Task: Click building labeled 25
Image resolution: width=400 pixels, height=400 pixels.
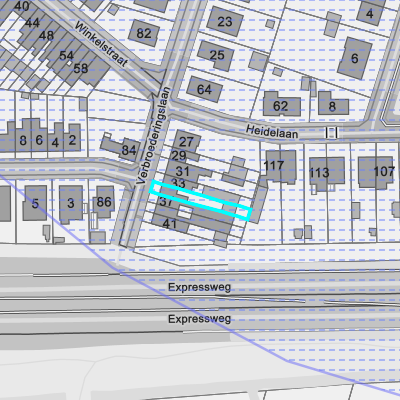Action: 217,55
